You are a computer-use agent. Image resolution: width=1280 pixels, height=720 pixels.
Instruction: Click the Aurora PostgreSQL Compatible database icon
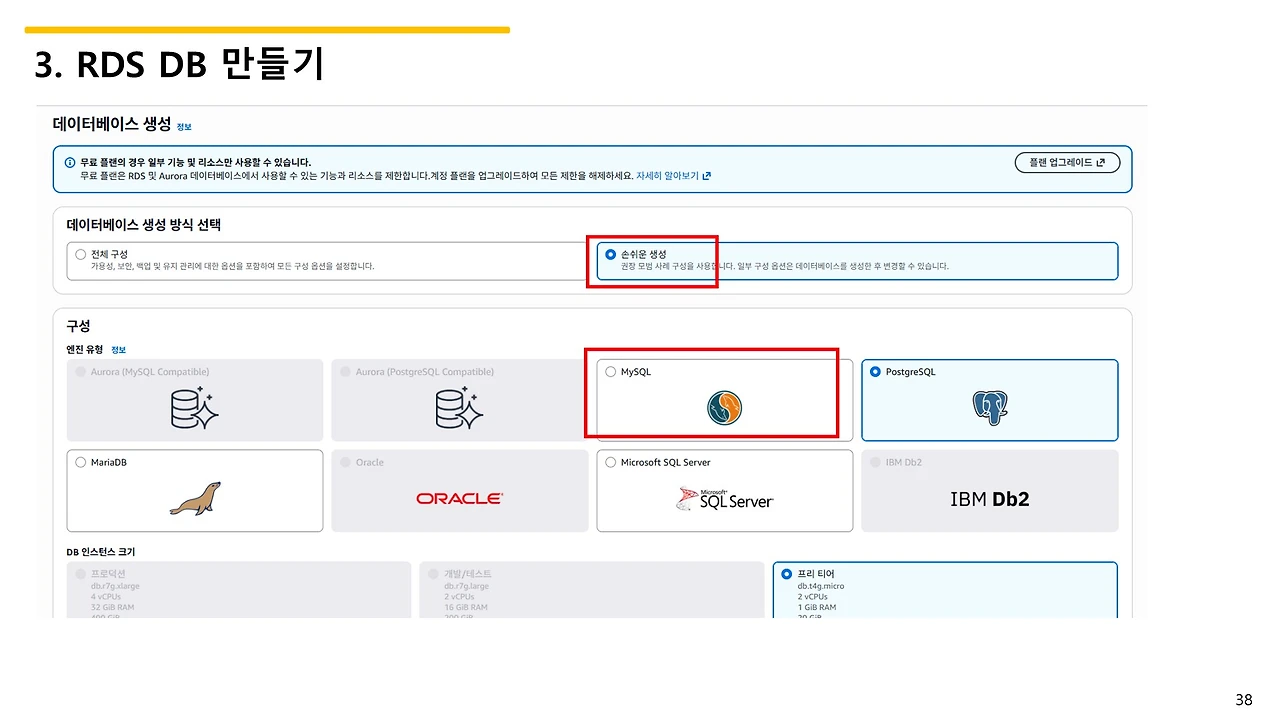click(x=460, y=408)
